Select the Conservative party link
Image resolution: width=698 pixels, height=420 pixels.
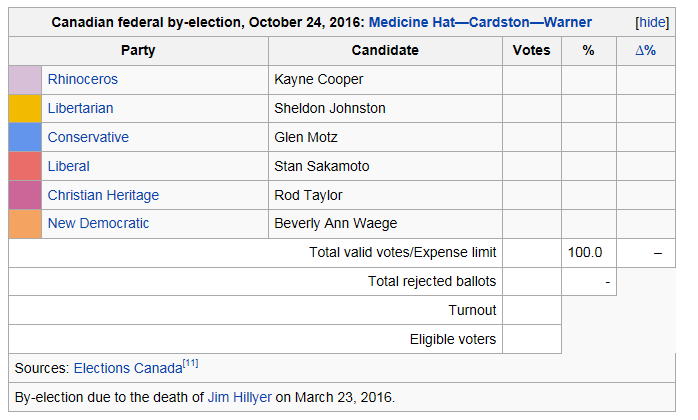[x=88, y=137]
